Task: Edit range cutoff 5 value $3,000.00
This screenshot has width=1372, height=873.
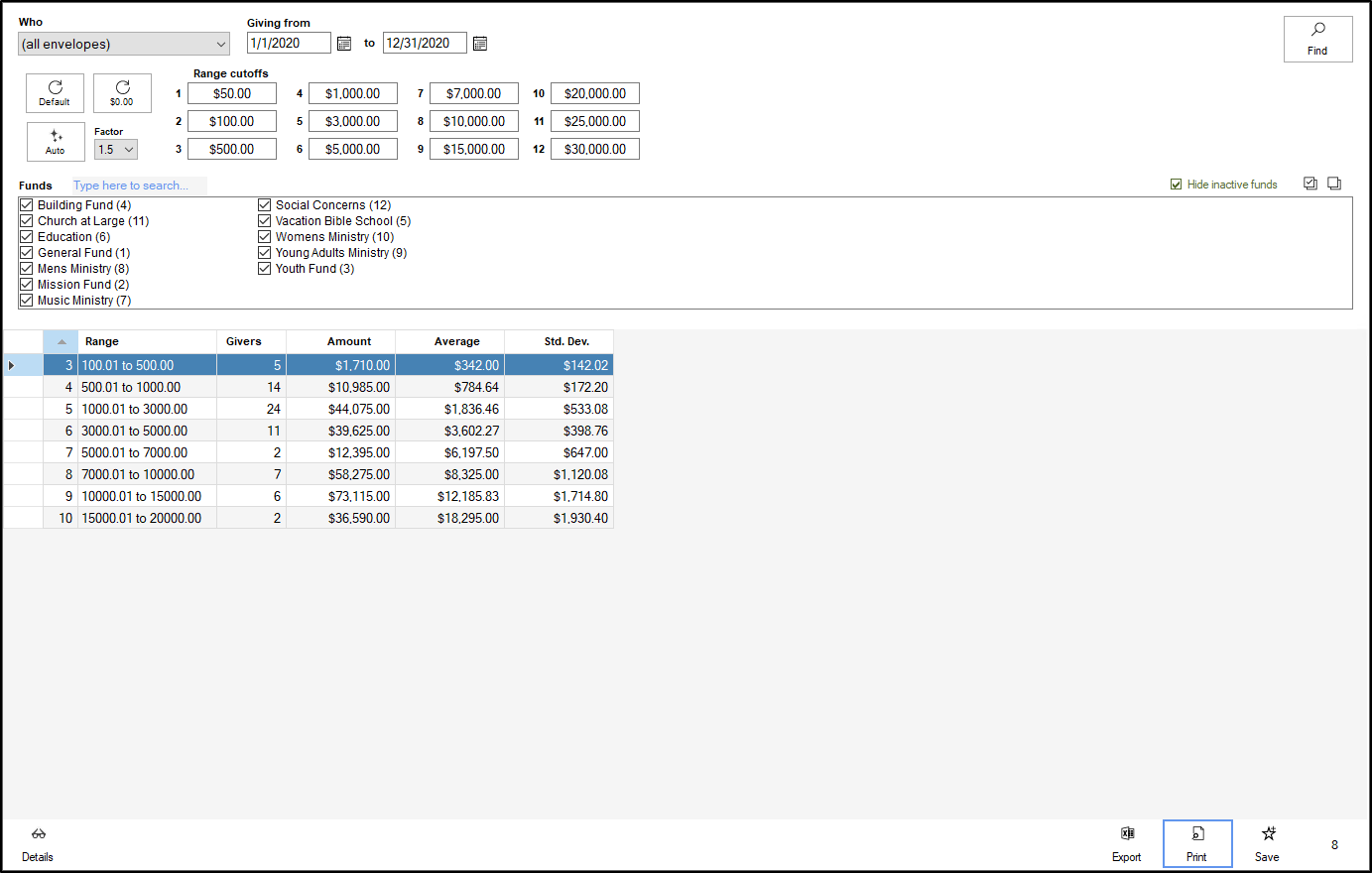Action: [x=353, y=121]
